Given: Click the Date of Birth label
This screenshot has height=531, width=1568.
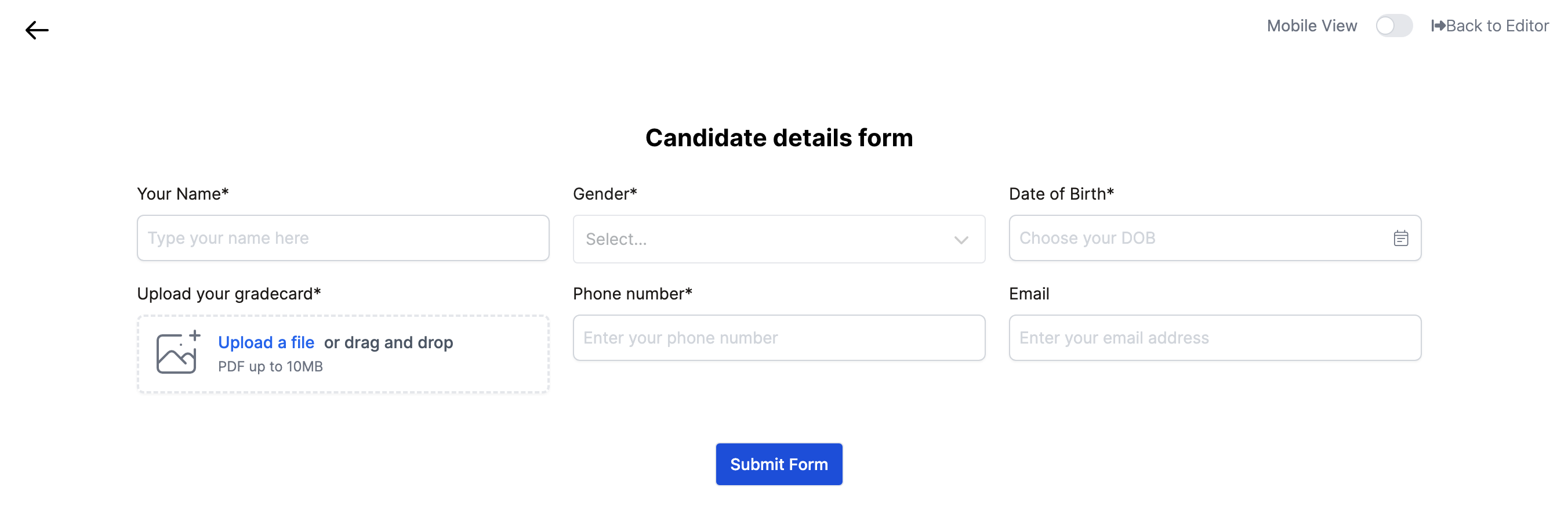Looking at the screenshot, I should click(1061, 194).
